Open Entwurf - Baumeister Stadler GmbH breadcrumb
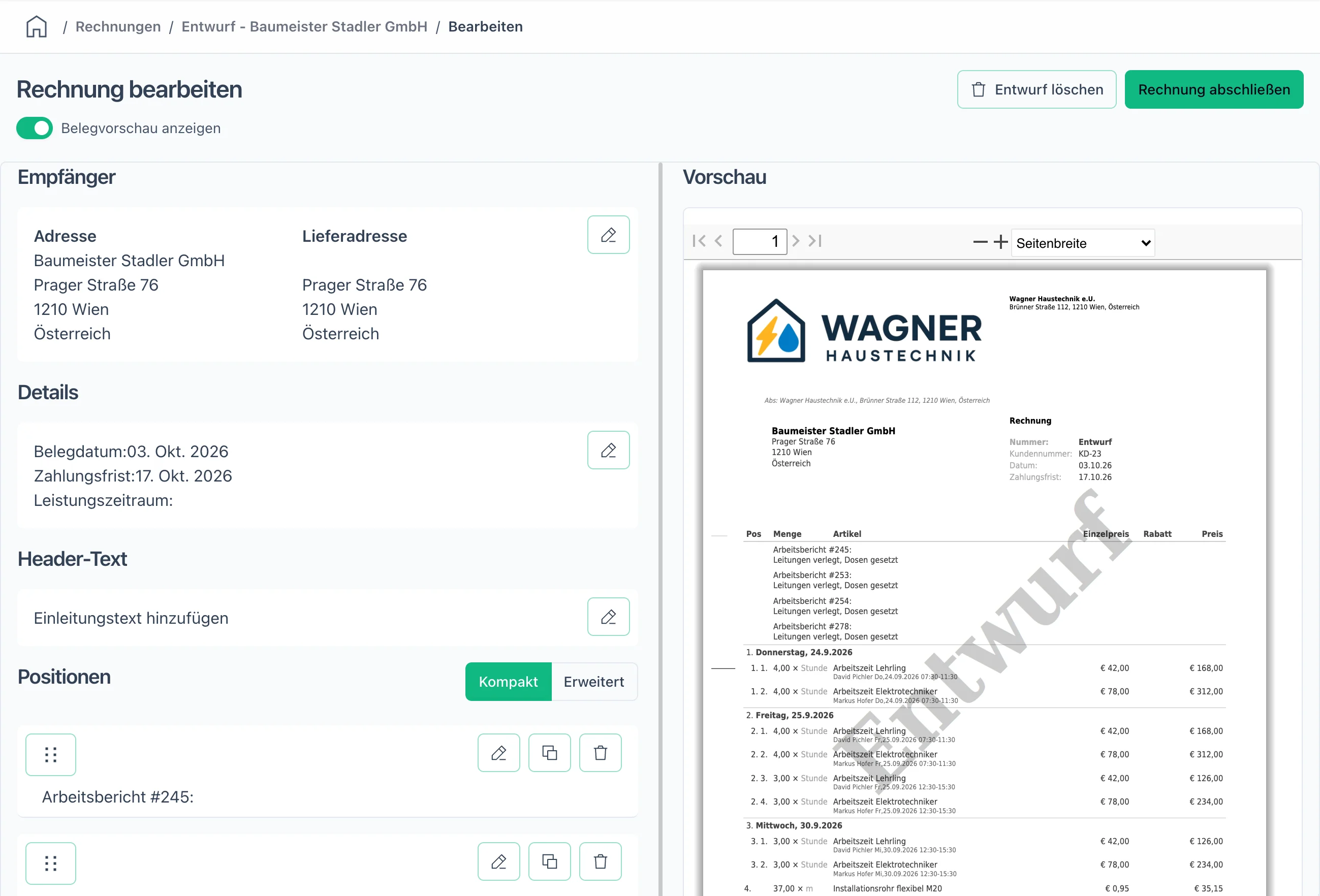Viewport: 1320px width, 896px height. tap(304, 27)
